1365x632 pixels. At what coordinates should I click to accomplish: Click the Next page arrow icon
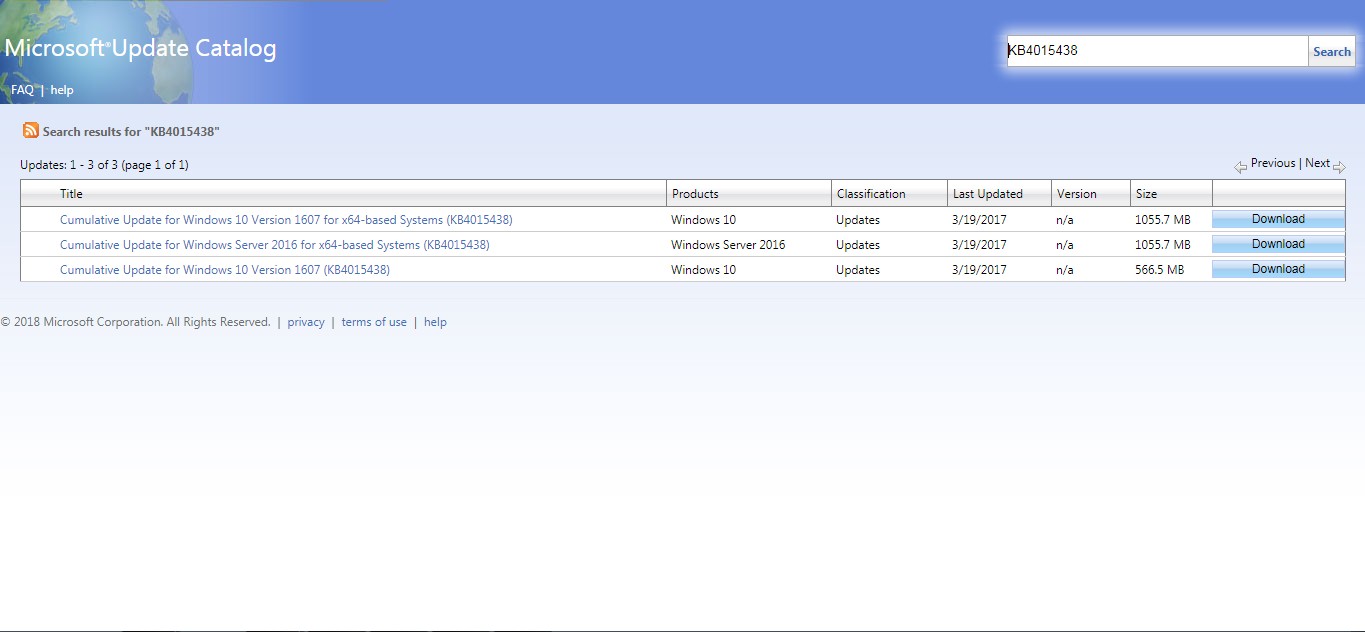click(x=1340, y=167)
